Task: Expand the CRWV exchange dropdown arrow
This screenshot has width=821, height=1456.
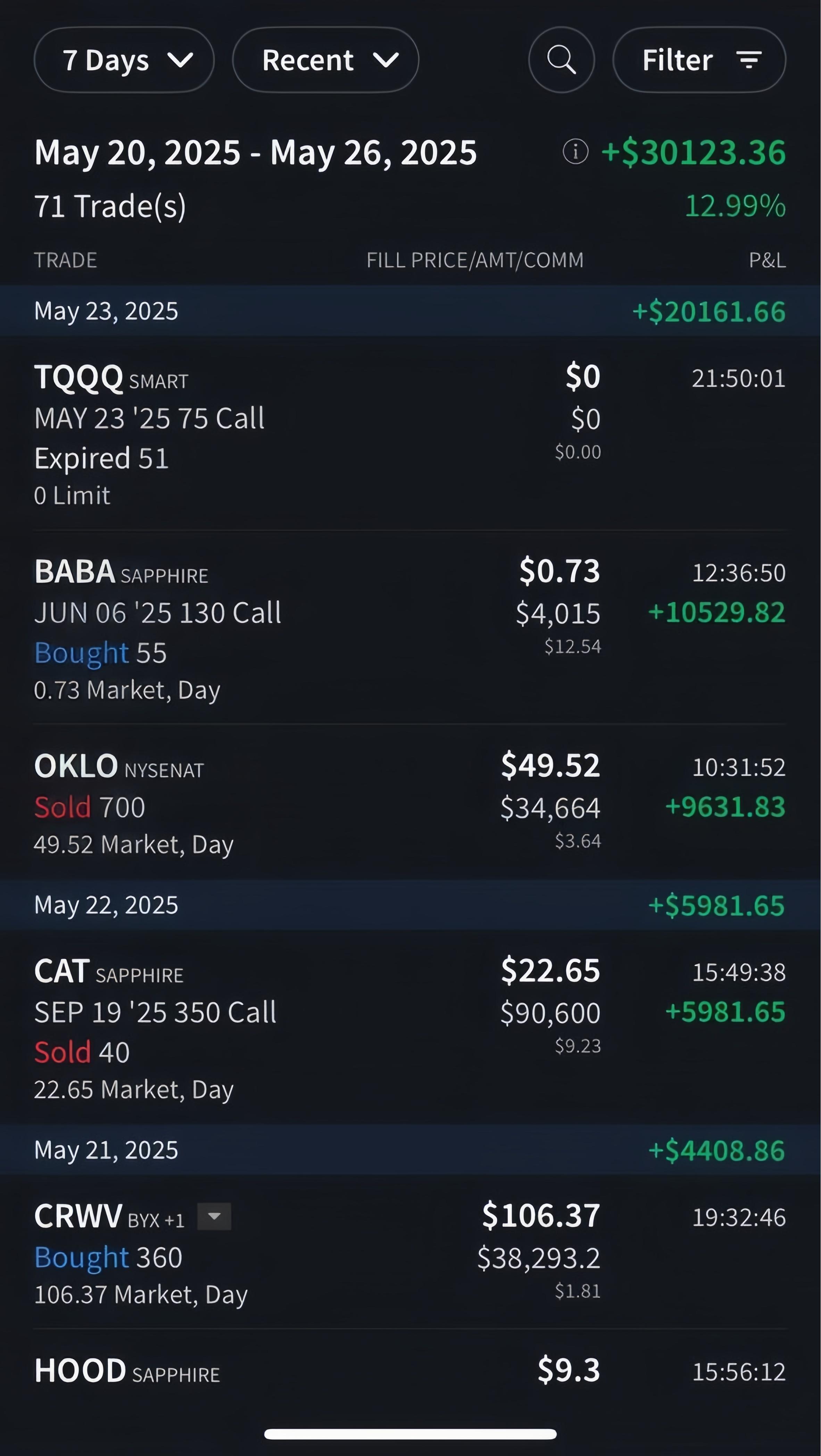Action: click(214, 1216)
